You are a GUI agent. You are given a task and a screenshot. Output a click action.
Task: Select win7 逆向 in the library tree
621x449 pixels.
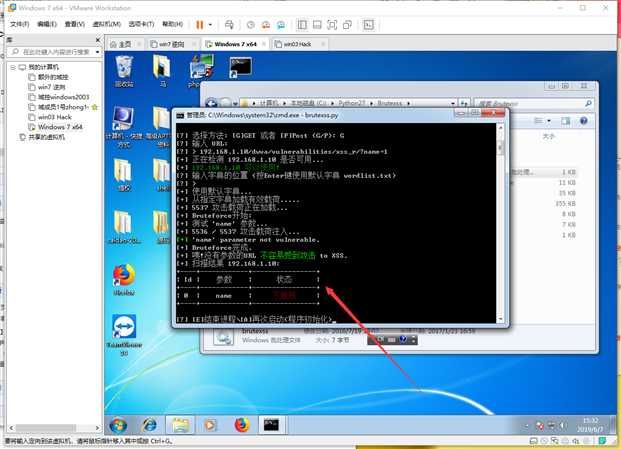point(51,87)
